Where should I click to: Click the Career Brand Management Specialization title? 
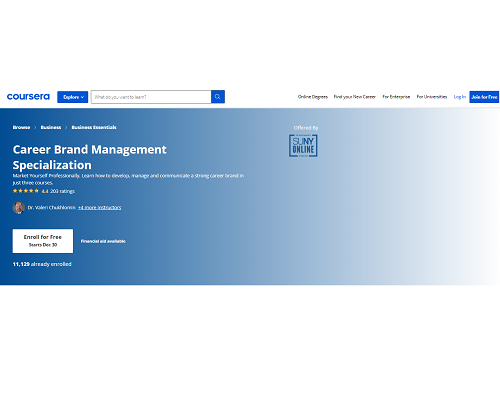(89, 157)
